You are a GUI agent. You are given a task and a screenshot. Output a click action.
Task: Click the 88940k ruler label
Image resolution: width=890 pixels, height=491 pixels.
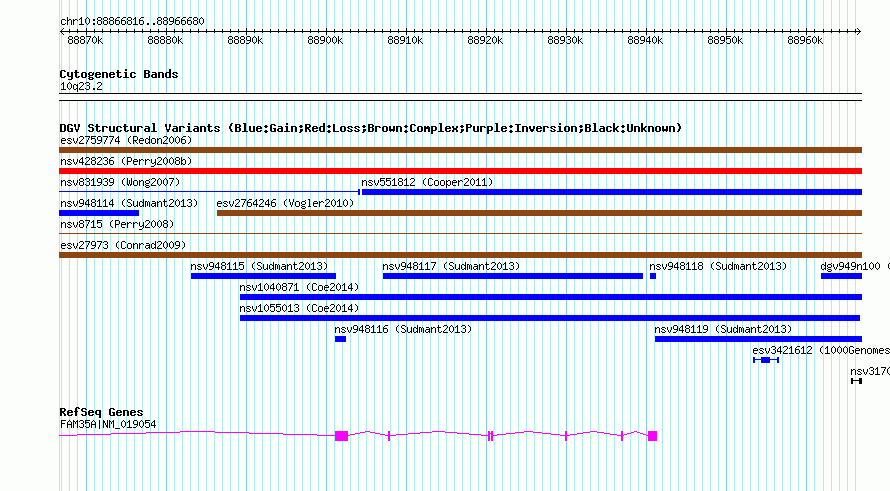(645, 40)
